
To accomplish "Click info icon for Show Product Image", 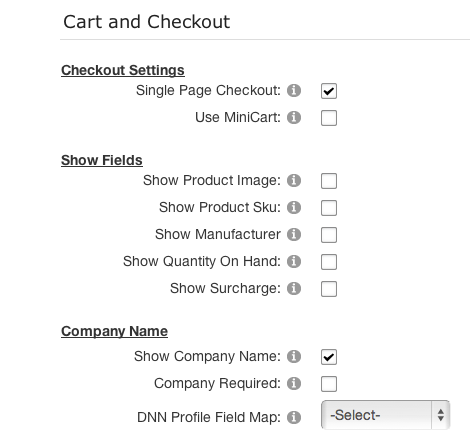I will (x=294, y=180).
